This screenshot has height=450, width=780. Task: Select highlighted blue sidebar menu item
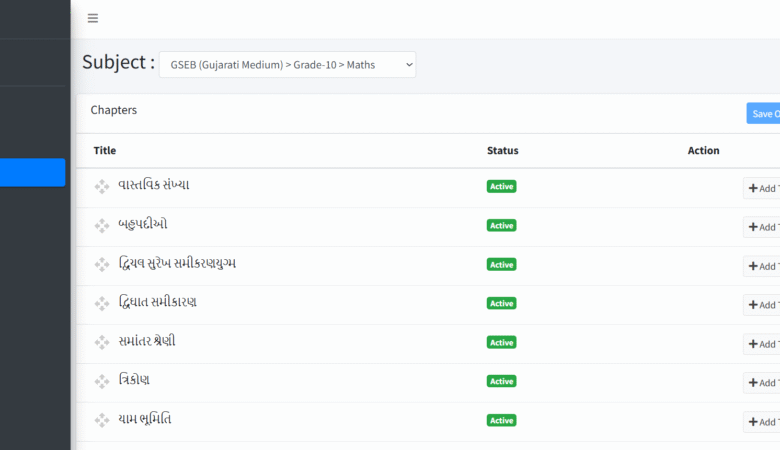pos(33,173)
